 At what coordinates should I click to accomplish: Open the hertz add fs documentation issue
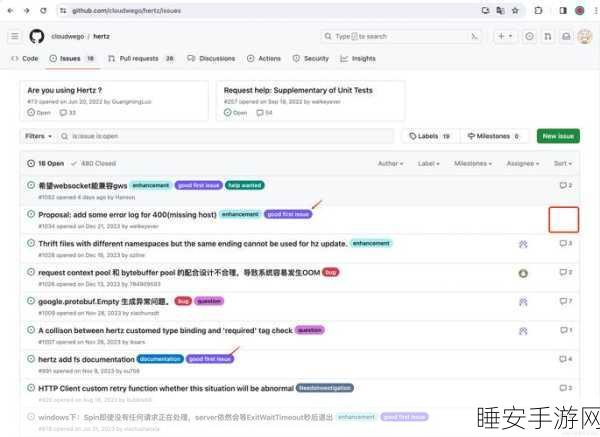[86, 359]
